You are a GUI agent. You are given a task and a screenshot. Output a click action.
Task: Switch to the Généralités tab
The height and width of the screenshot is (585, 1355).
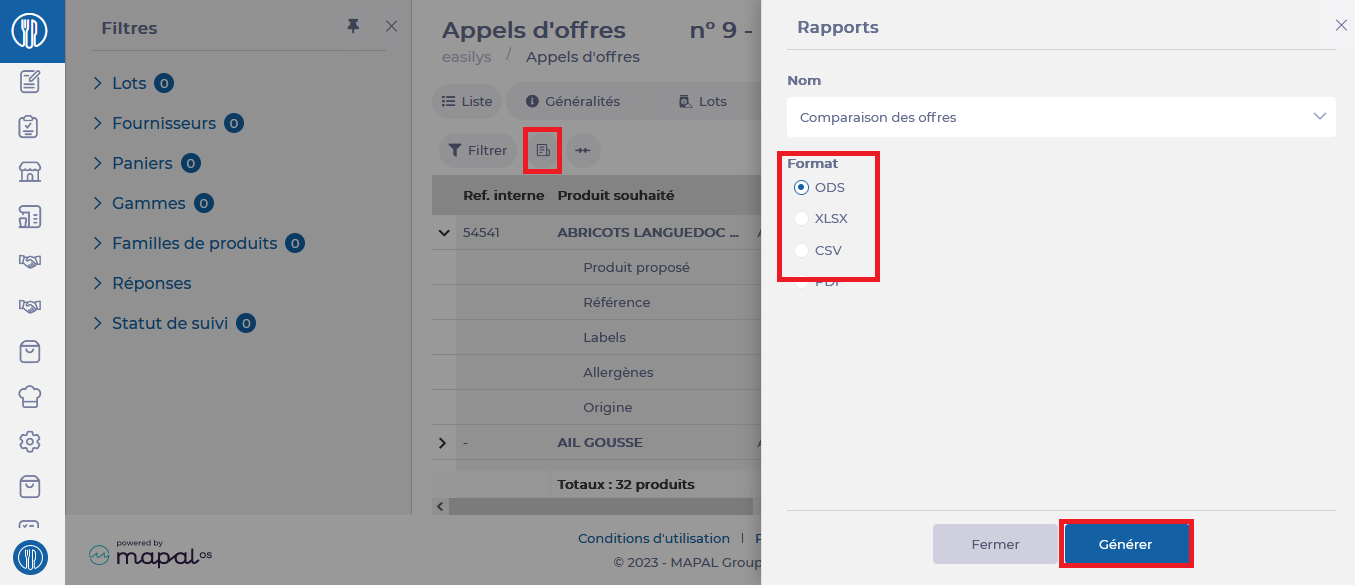click(573, 101)
